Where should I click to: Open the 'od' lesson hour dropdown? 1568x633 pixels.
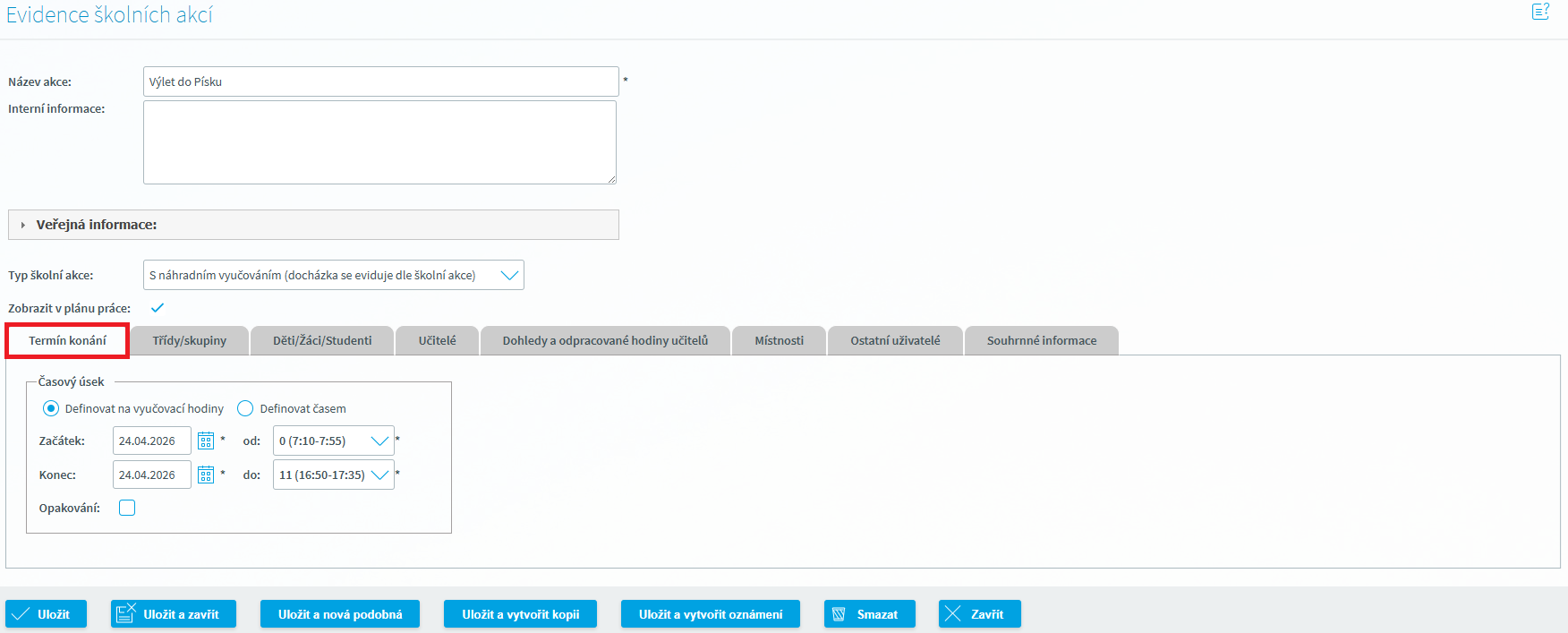333,441
